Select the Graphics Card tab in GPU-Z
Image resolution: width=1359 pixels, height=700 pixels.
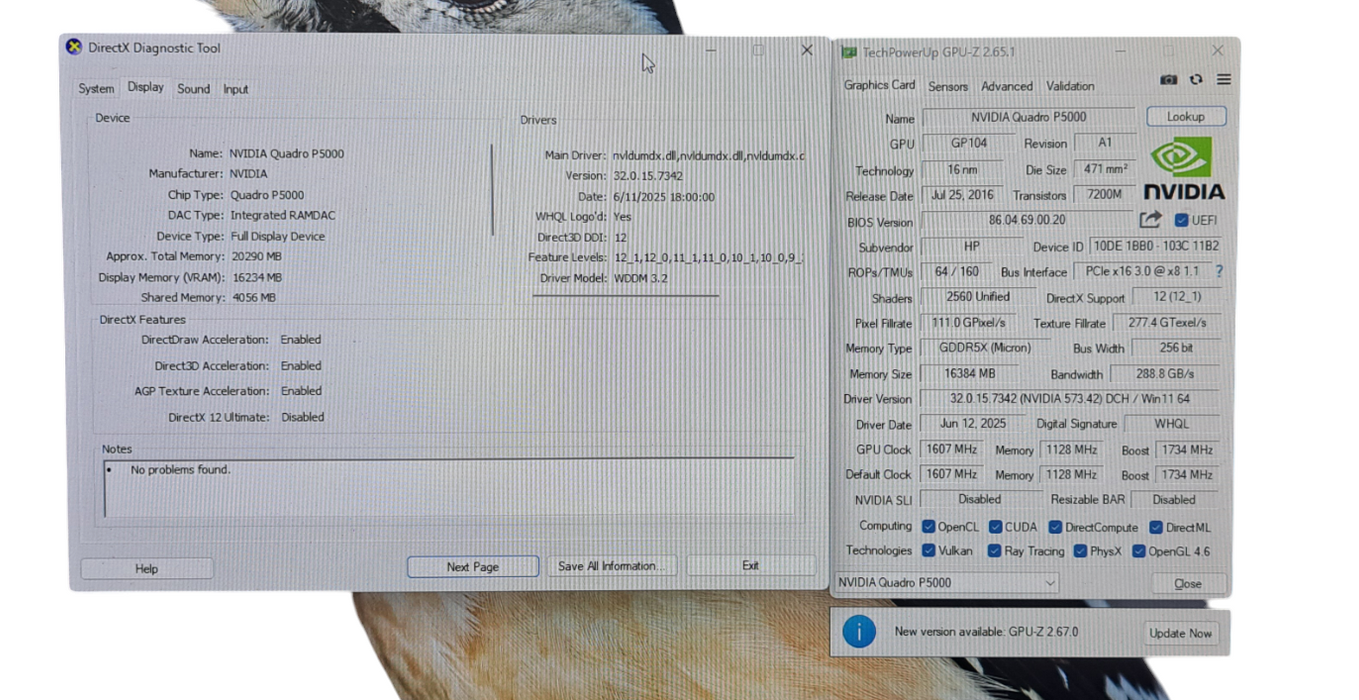(879, 85)
